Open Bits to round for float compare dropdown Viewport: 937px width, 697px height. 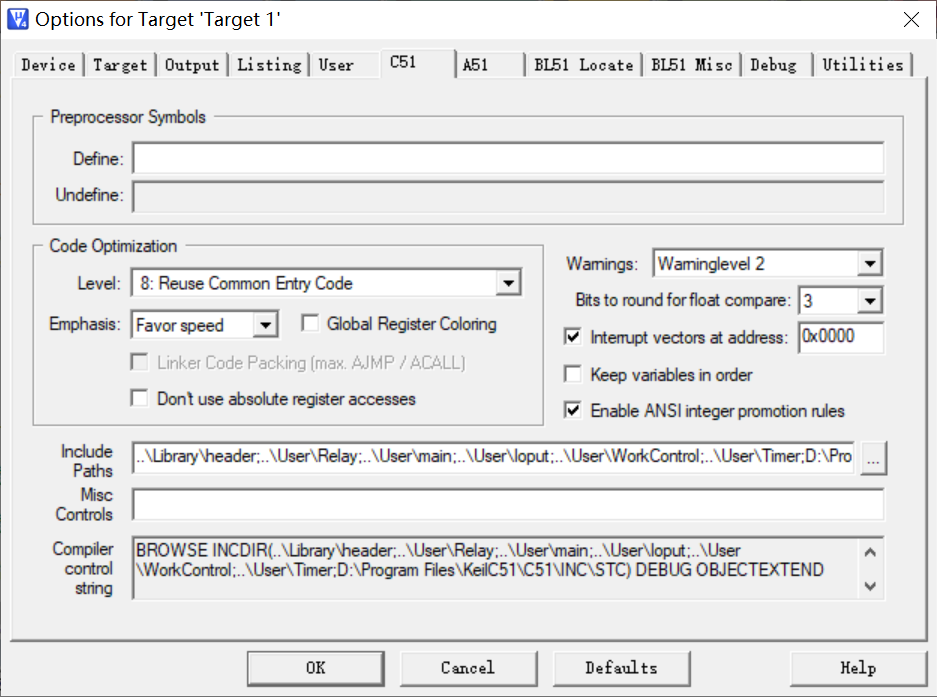coord(870,301)
